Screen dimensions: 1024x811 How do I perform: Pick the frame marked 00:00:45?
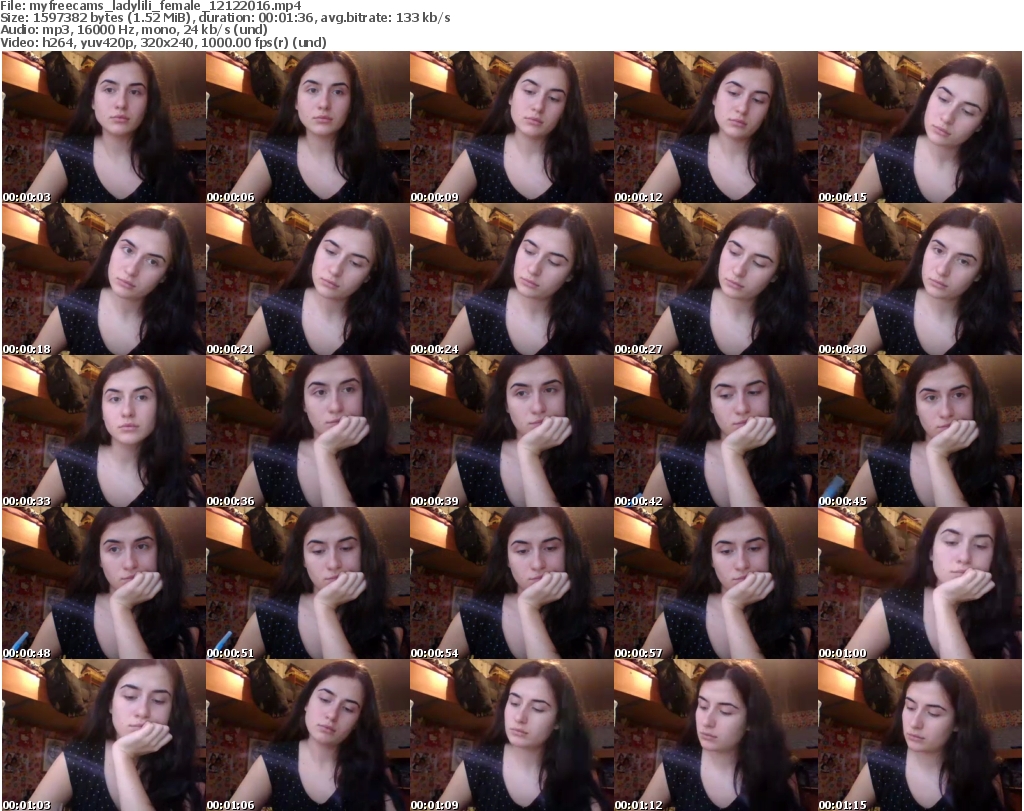coord(920,432)
